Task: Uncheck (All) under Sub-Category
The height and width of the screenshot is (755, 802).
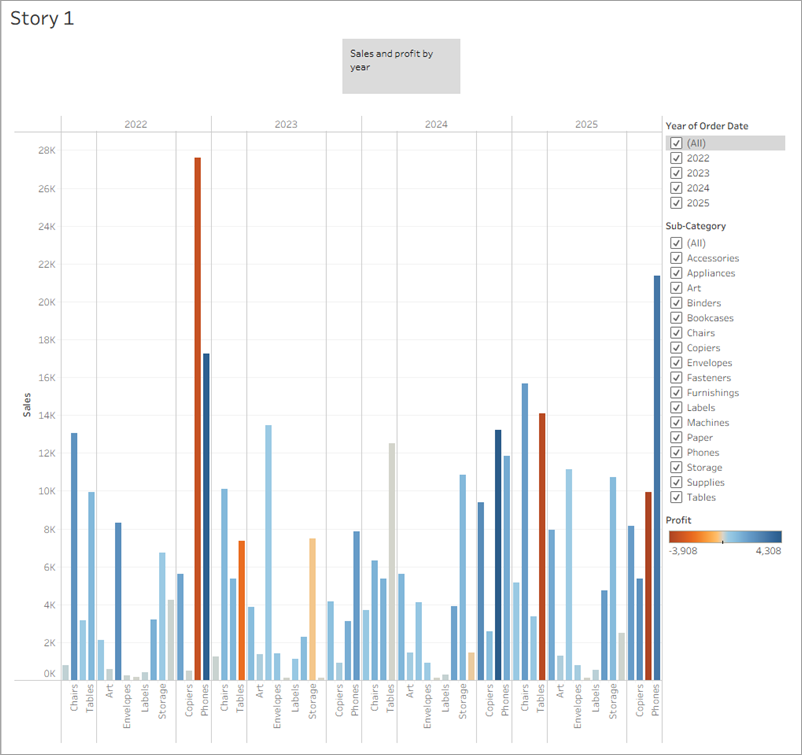Action: 677,242
